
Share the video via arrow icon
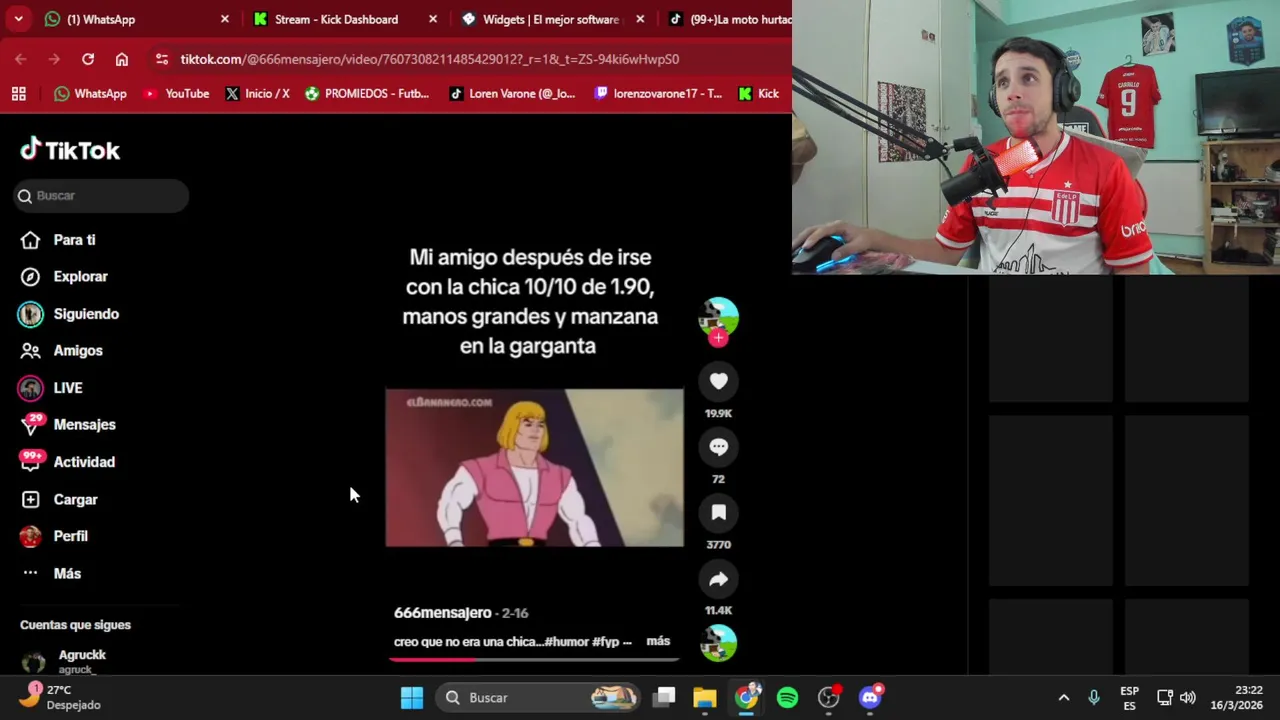click(x=718, y=579)
